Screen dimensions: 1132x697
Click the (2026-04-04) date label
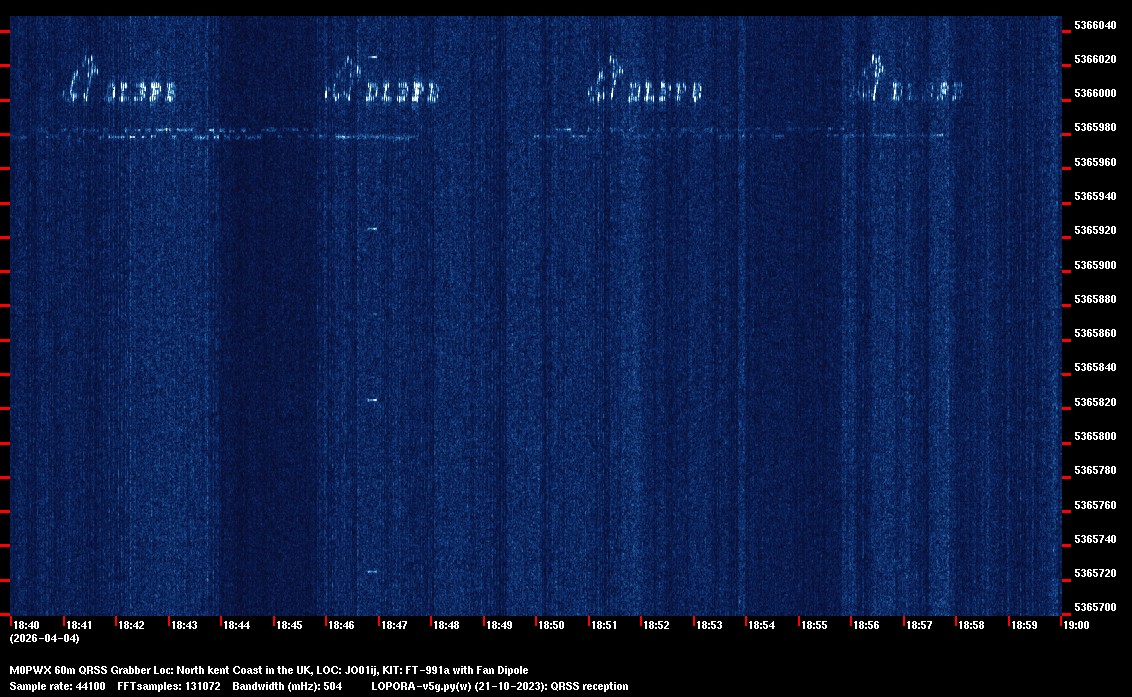[x=44, y=638]
